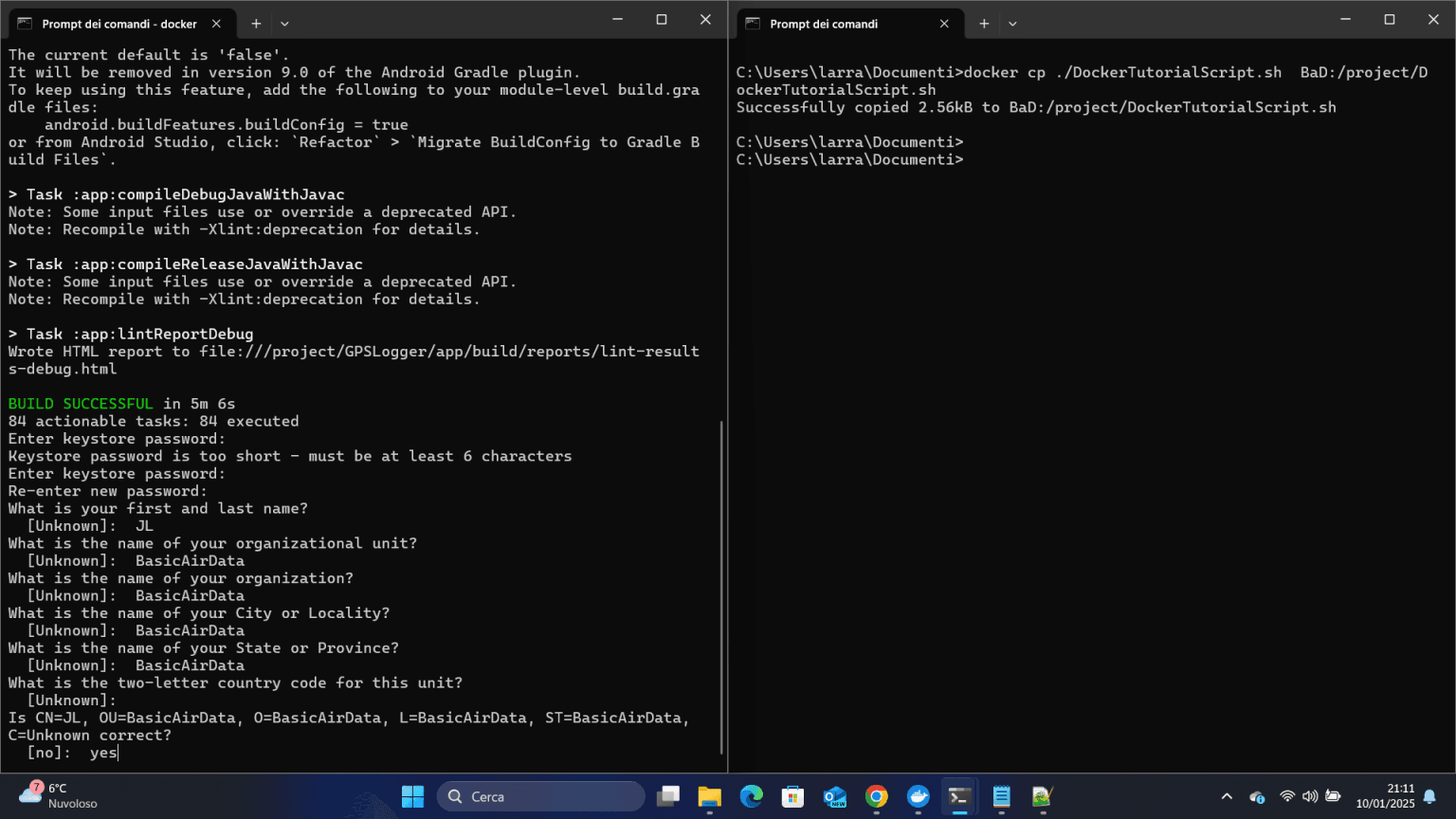Click '[Unknown]: JL' answer line
This screenshot has width=1456, height=819.
(x=90, y=526)
